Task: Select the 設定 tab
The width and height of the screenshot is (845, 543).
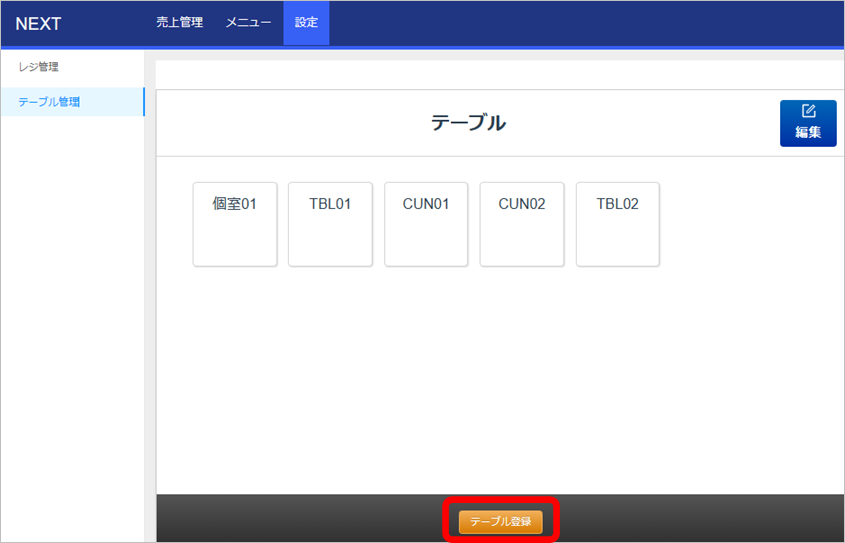Action: click(x=306, y=23)
